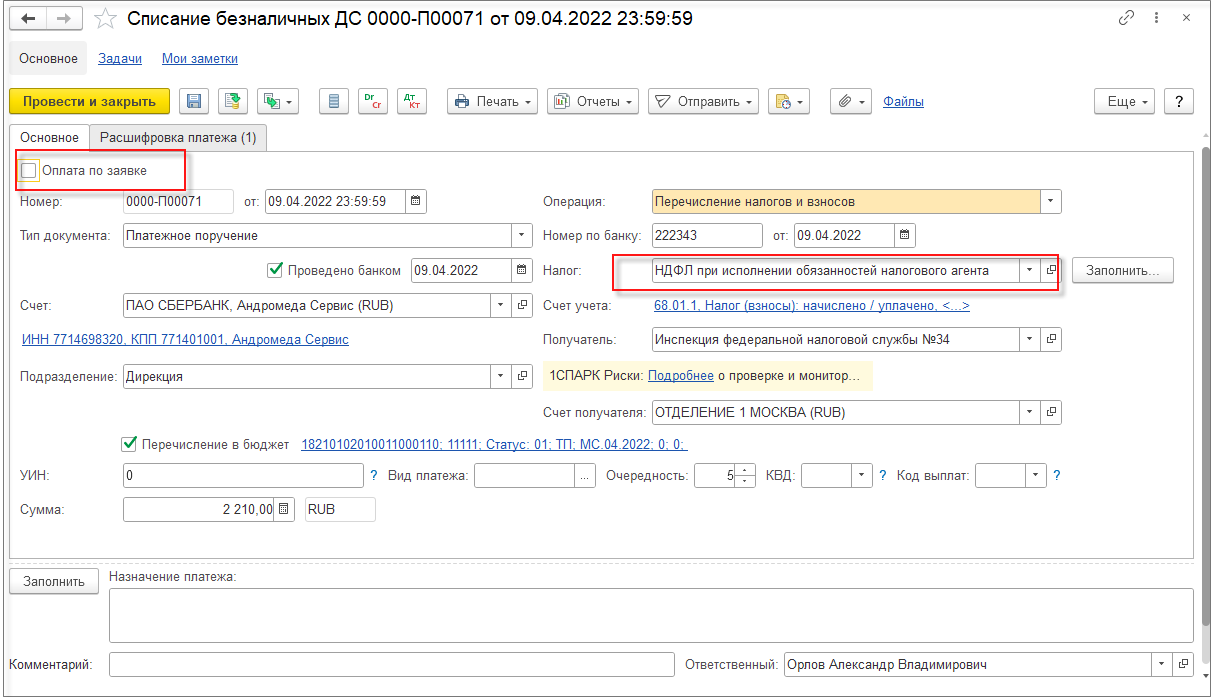Open the Тип документа dropdown arrow
This screenshot has width=1211, height=697.
[x=523, y=236]
